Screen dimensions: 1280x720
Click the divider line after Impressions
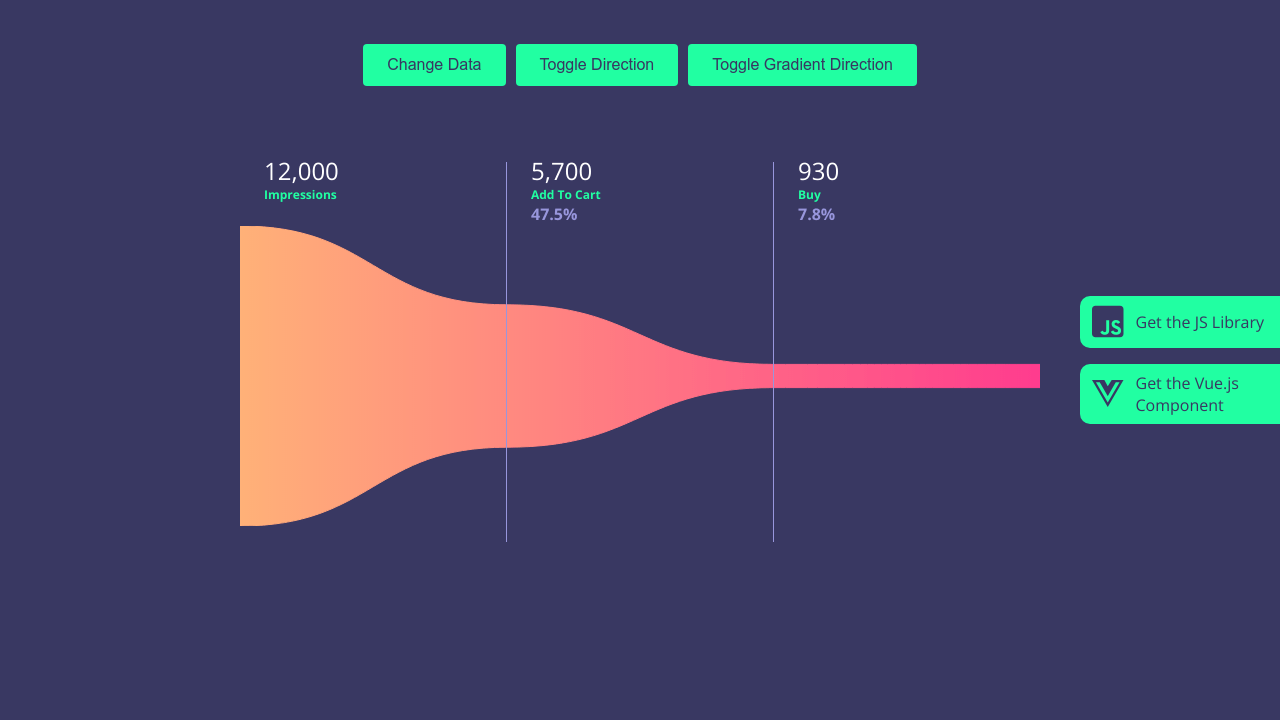(x=507, y=350)
